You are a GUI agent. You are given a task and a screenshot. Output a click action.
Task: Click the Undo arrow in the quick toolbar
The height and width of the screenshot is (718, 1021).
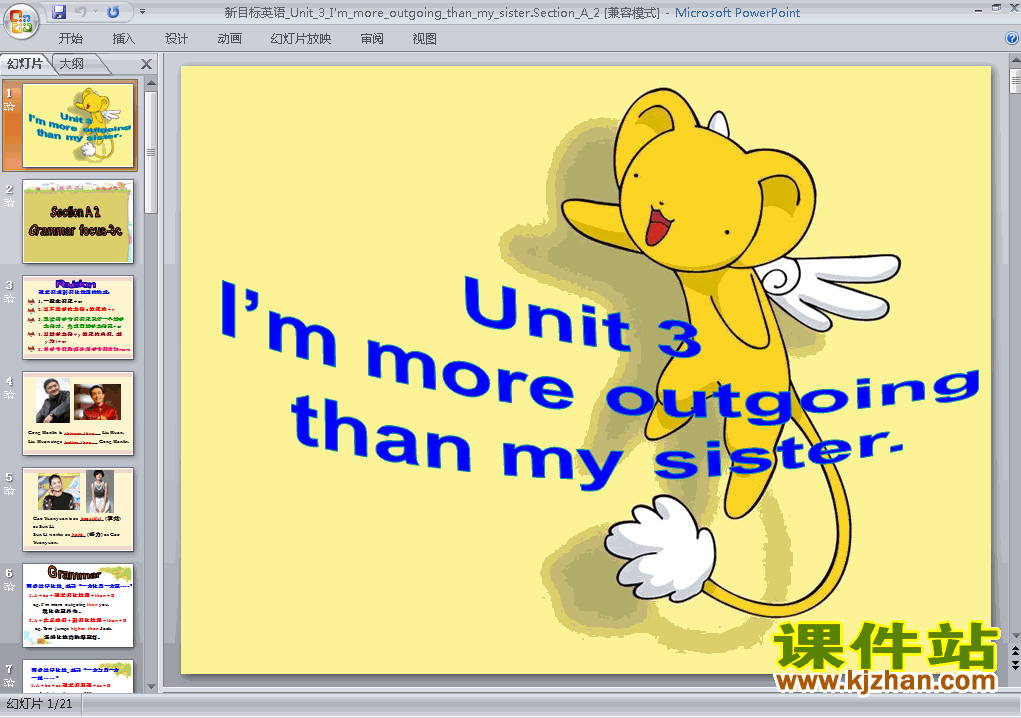coord(81,12)
